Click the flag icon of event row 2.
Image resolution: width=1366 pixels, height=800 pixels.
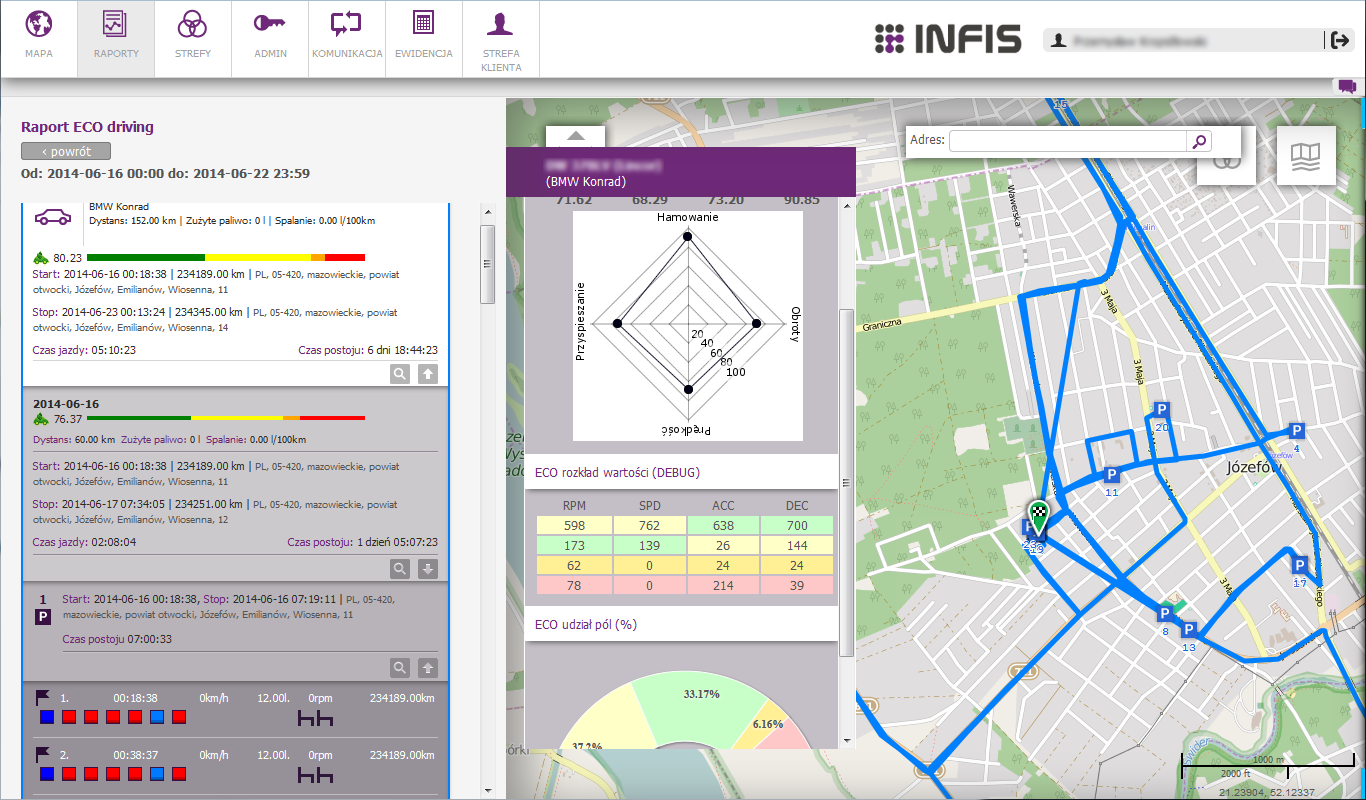coord(43,754)
